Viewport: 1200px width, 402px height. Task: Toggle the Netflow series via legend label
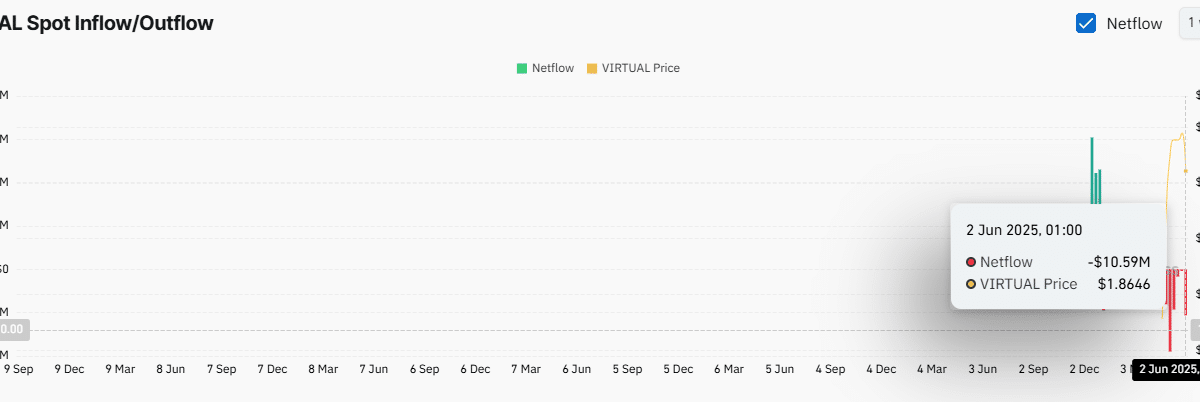(553, 68)
